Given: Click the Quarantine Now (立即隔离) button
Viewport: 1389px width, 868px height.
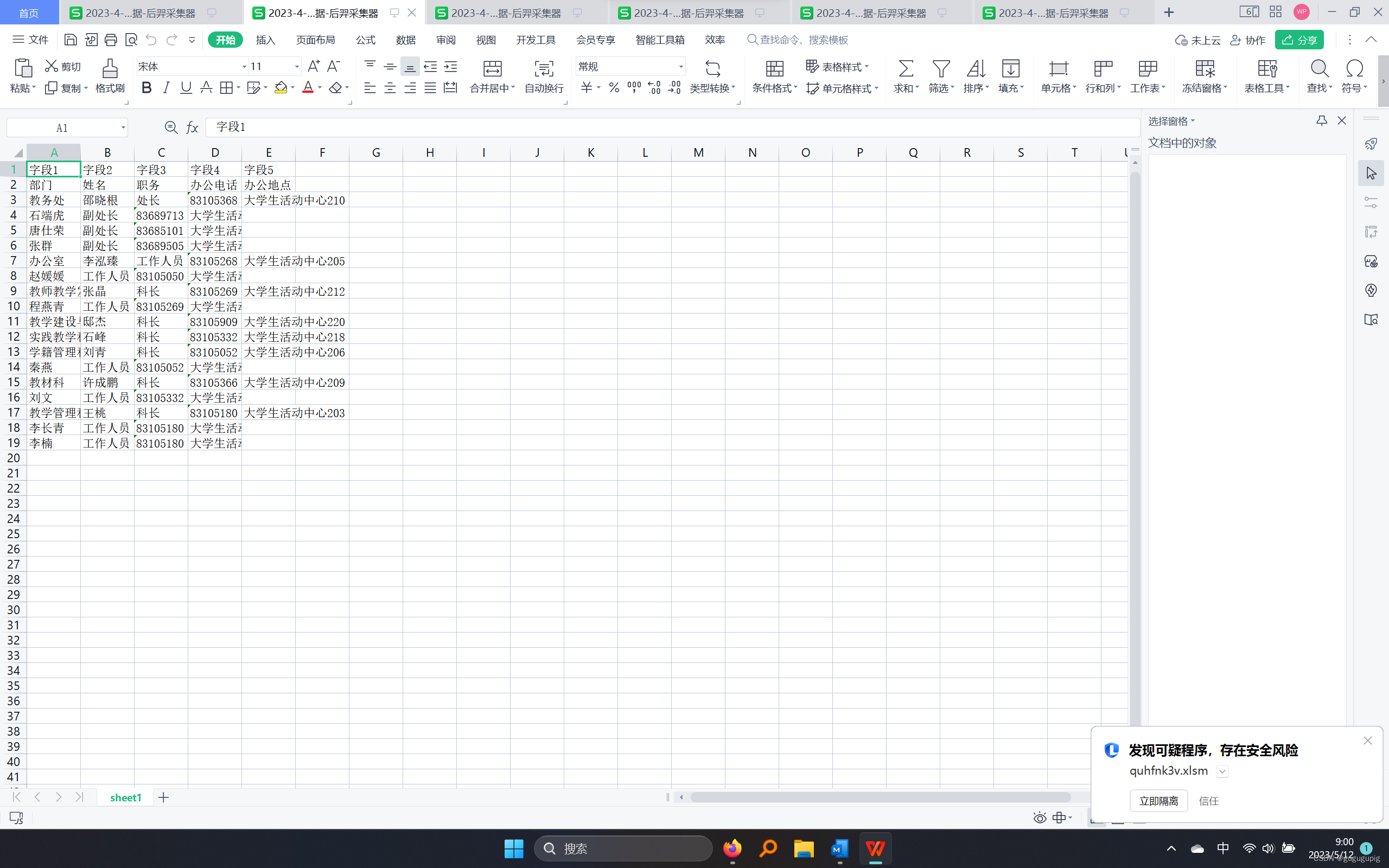Looking at the screenshot, I should (x=1158, y=800).
